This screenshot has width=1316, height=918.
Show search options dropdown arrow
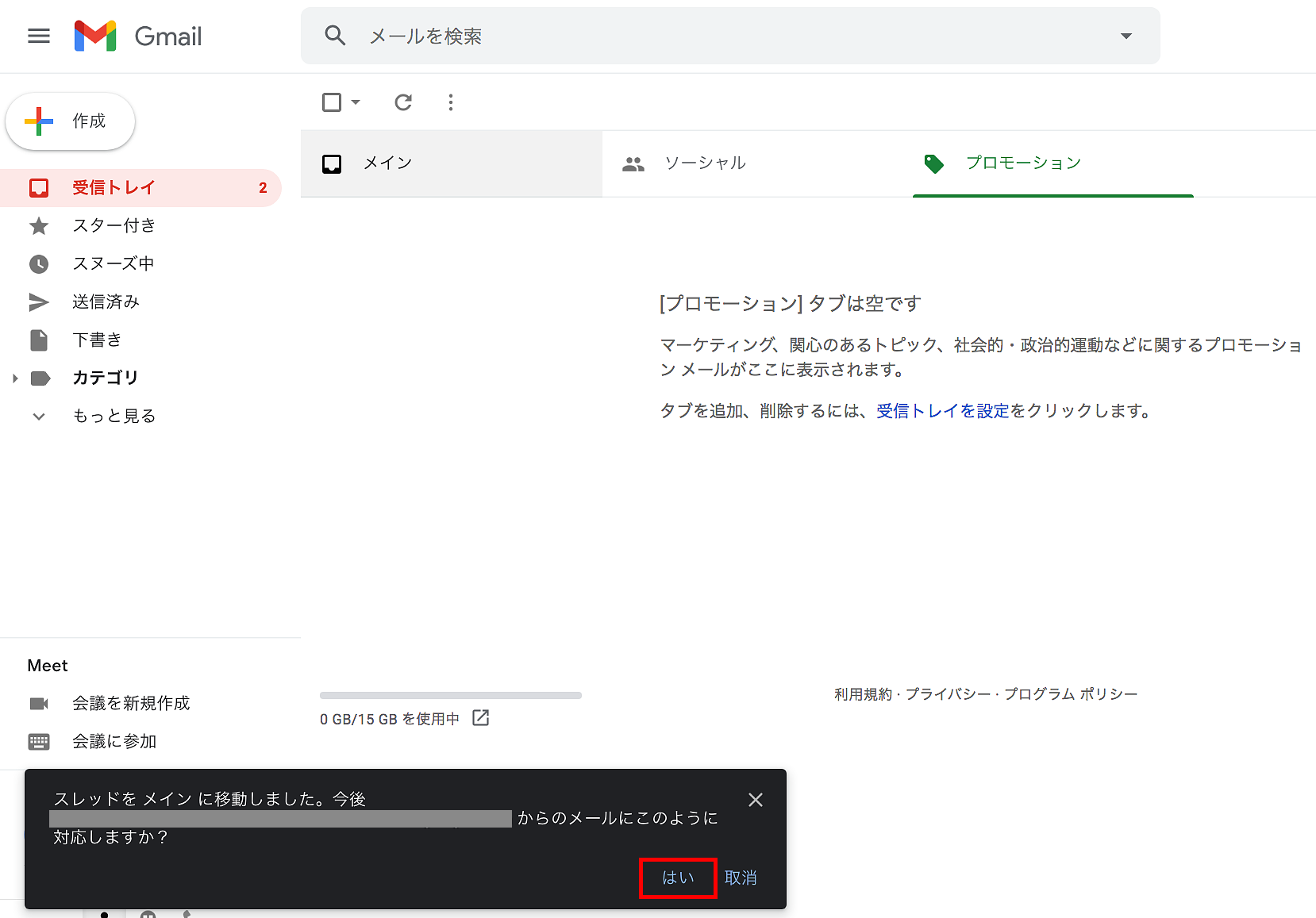1126,36
